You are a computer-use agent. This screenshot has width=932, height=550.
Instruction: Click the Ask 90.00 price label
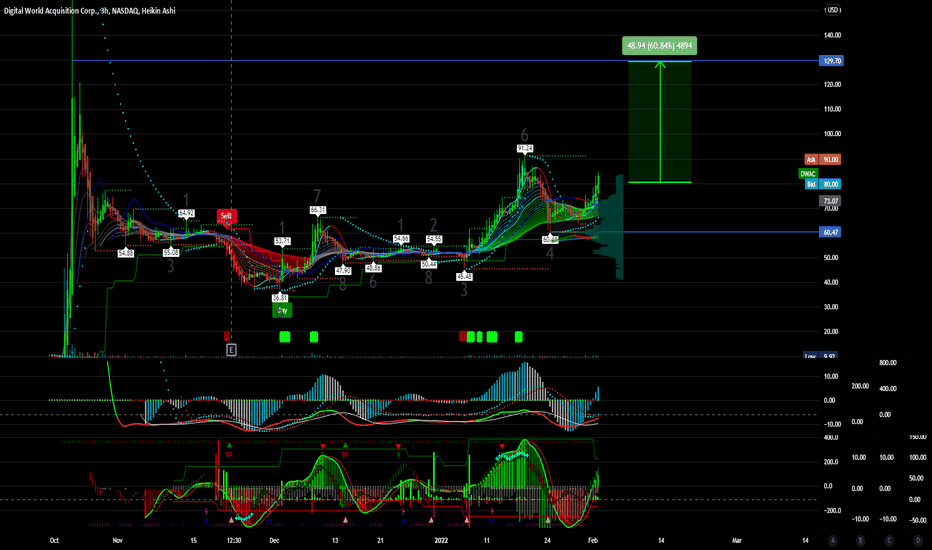point(823,159)
